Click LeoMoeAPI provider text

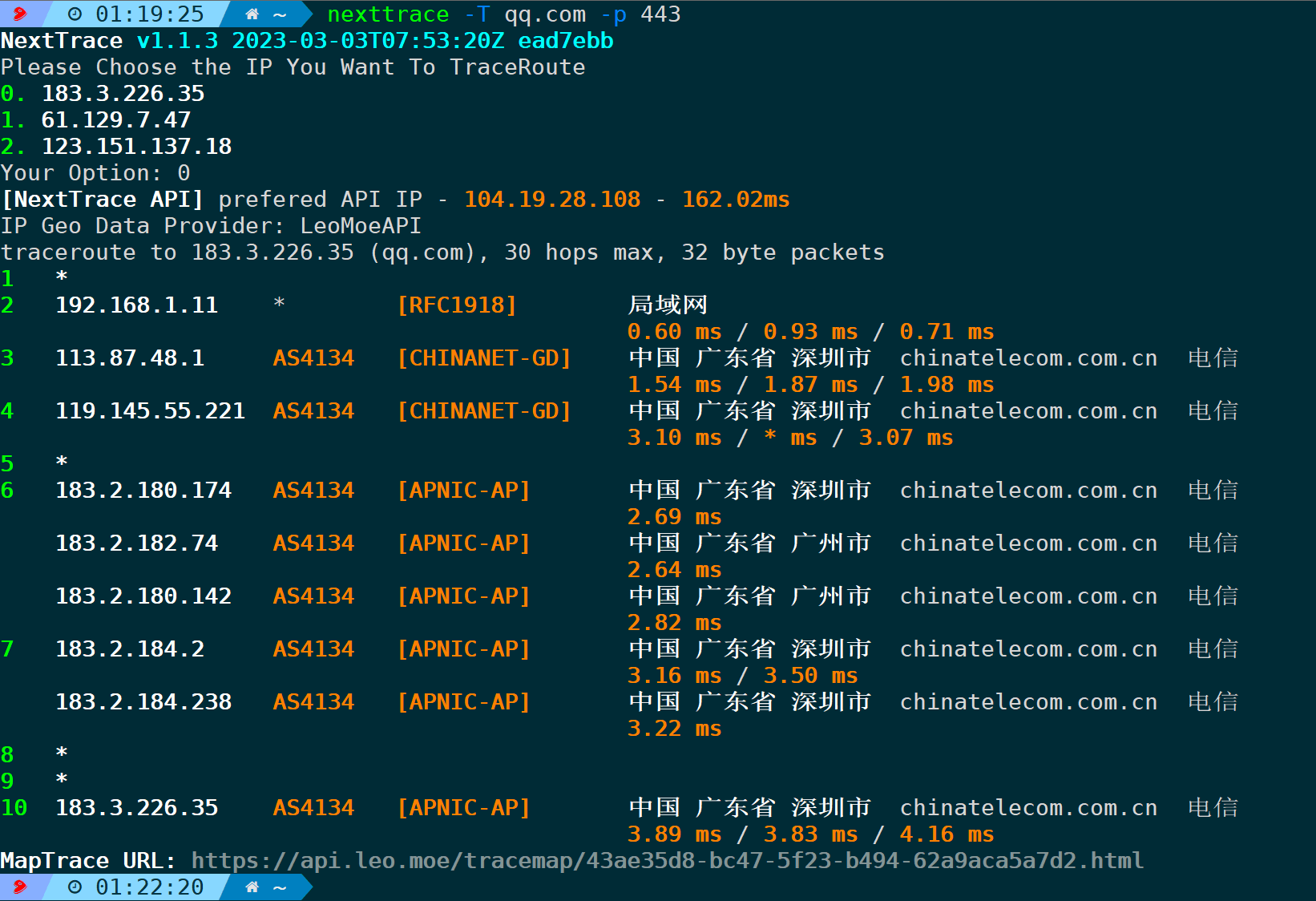pos(361,226)
